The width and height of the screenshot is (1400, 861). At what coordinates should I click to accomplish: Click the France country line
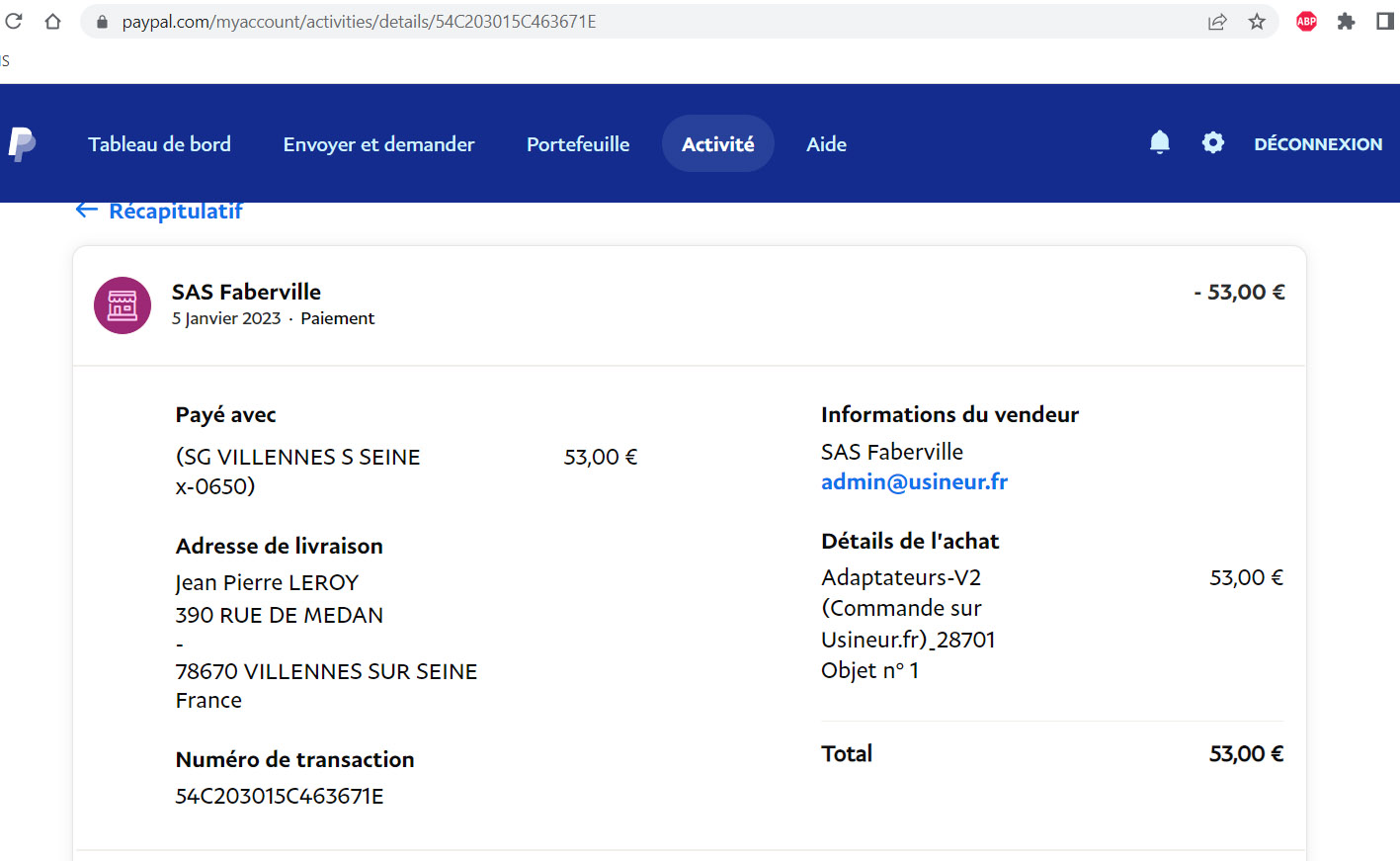[x=208, y=700]
